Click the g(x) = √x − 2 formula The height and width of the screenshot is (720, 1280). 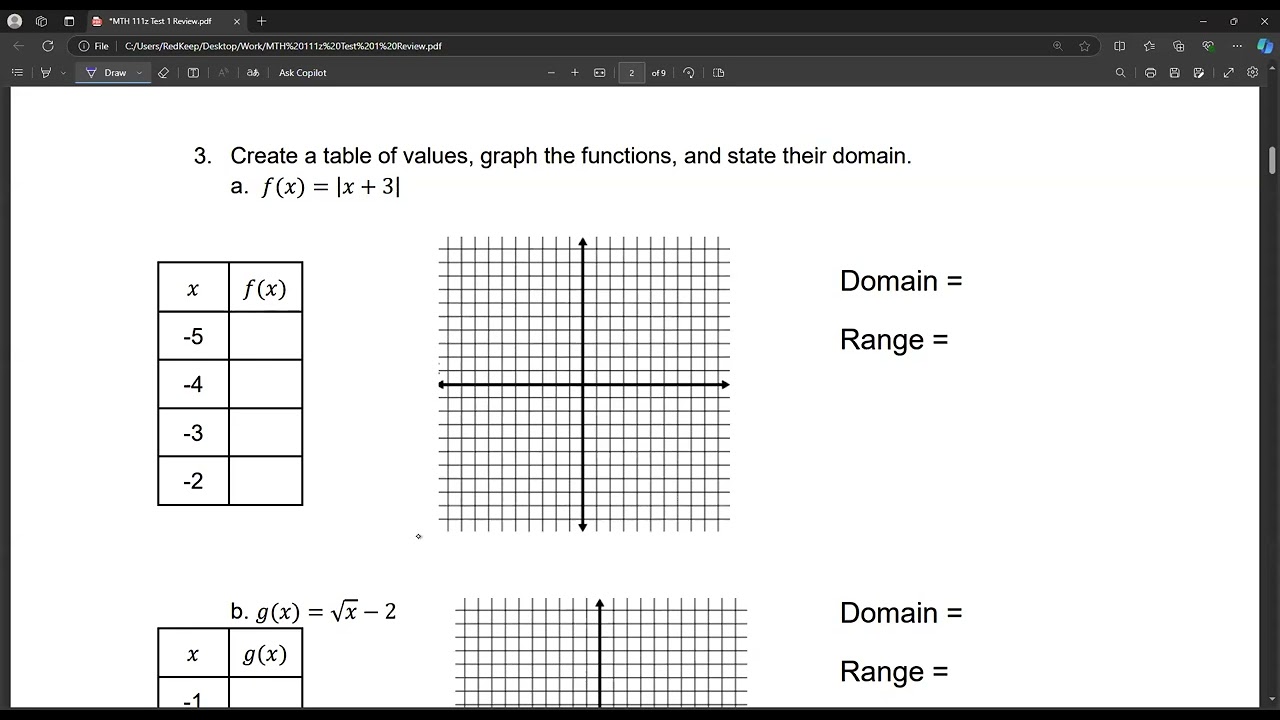coord(326,612)
